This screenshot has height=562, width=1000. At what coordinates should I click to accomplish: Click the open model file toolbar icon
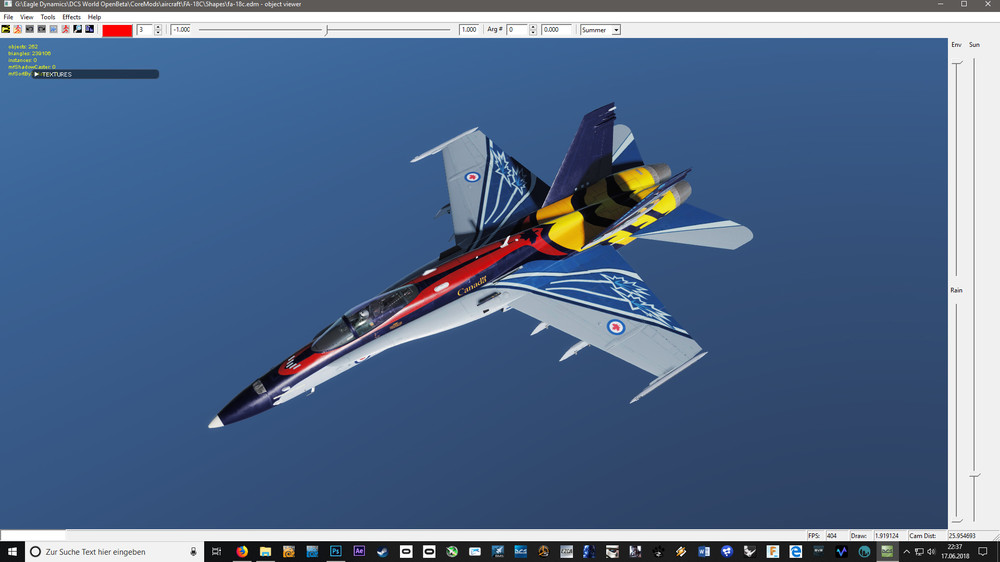(x=6, y=29)
